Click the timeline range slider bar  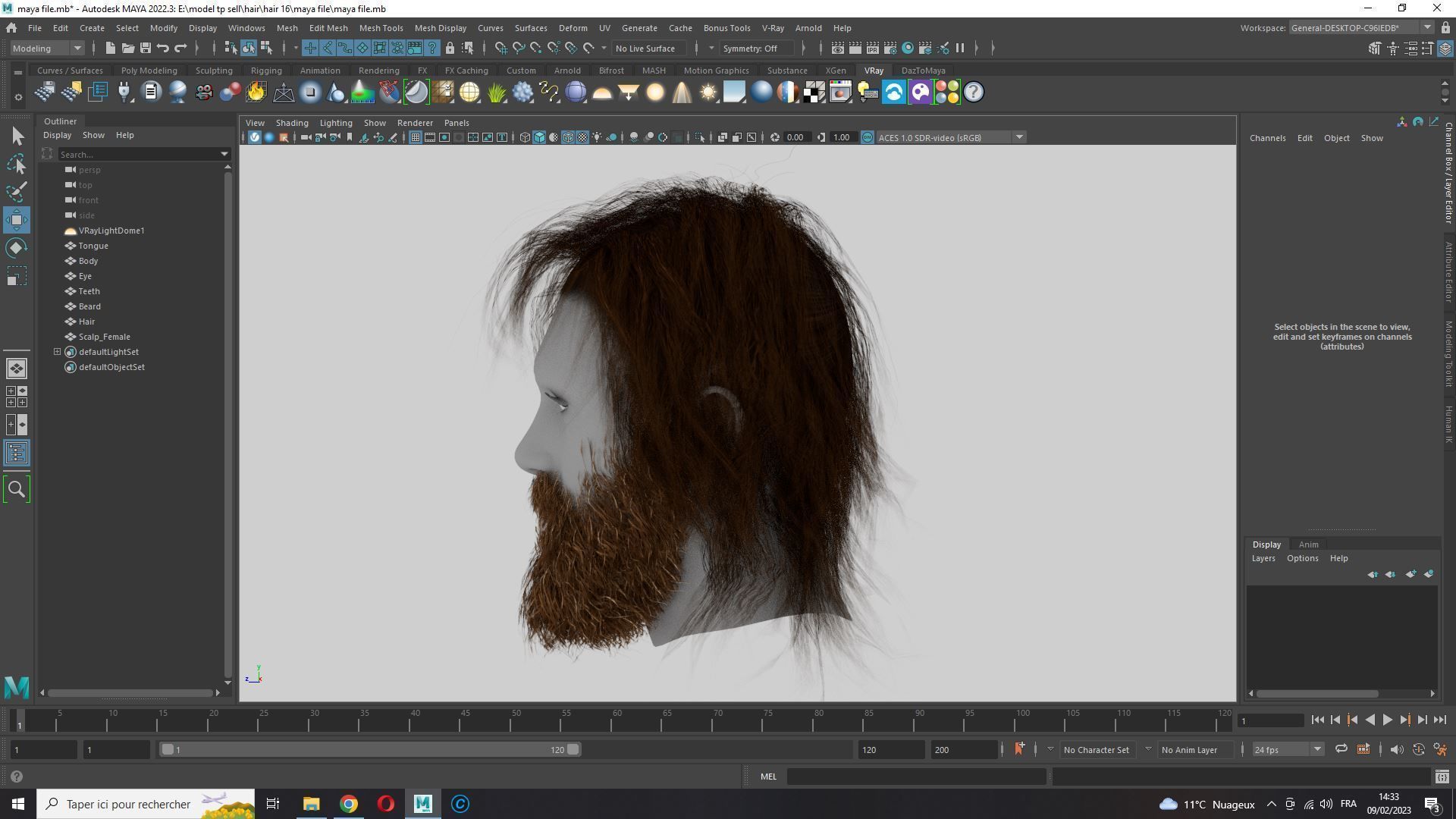370,750
